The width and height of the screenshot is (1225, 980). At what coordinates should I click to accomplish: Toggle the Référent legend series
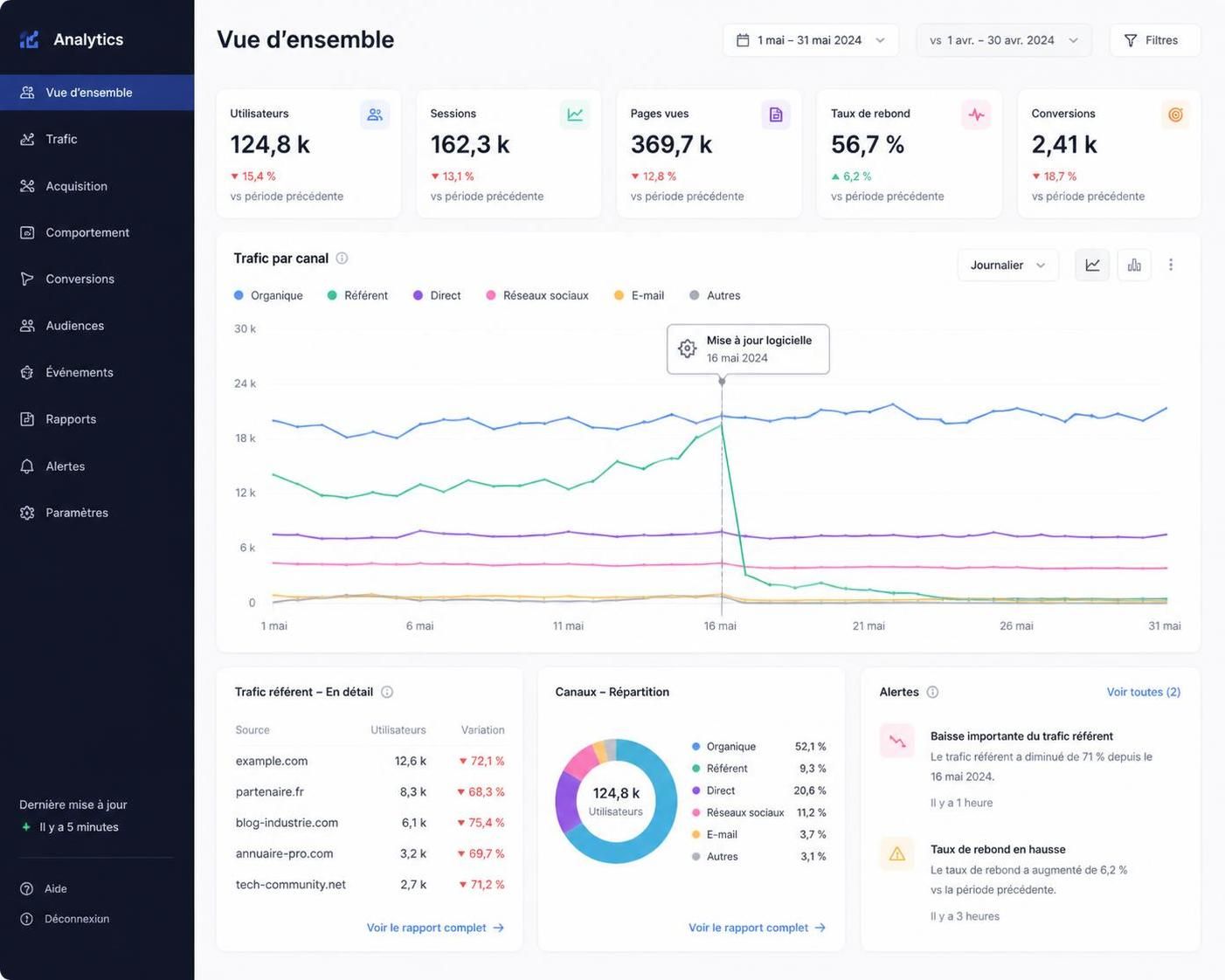point(357,295)
